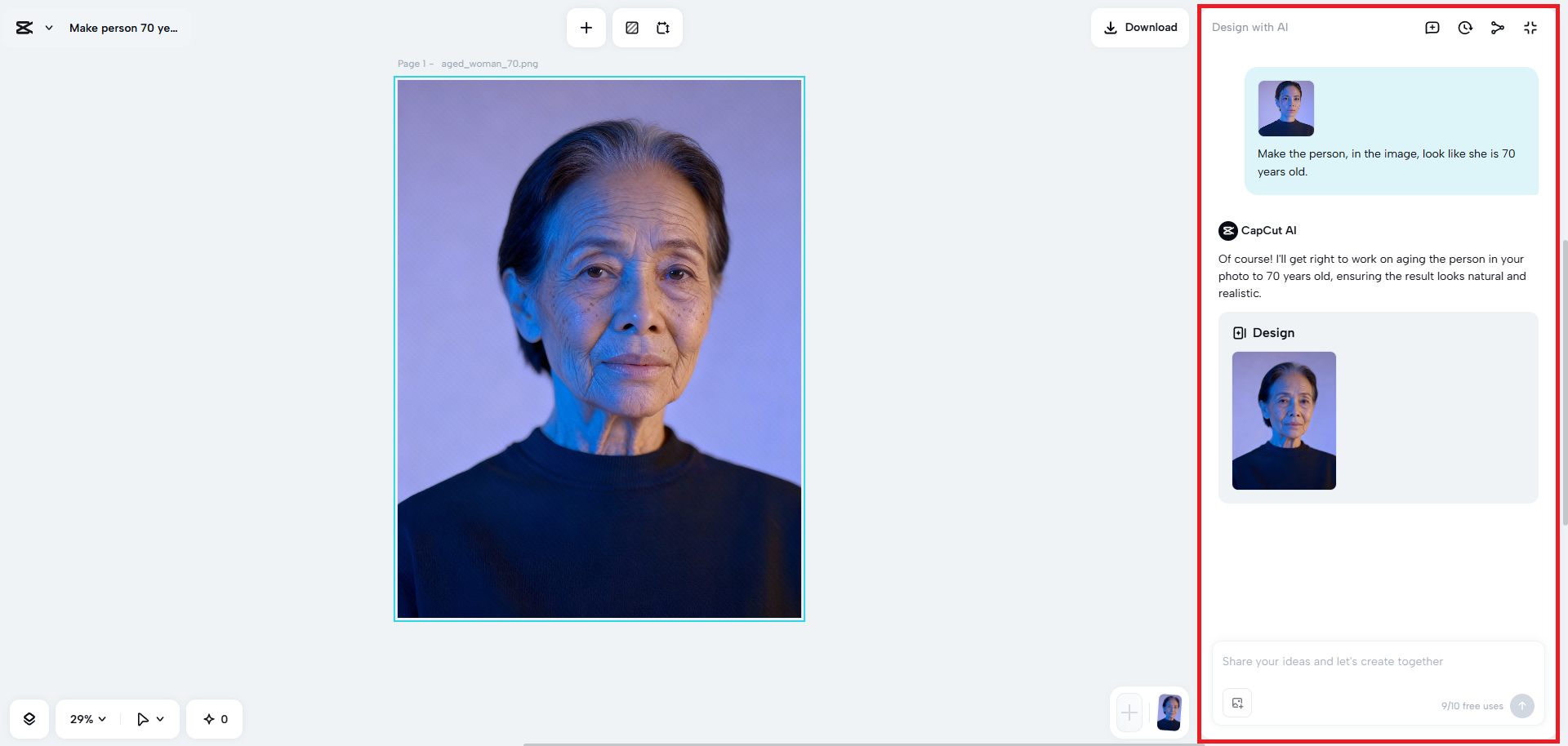
Task: Attach an image to the chat prompt
Action: pyautogui.click(x=1237, y=703)
